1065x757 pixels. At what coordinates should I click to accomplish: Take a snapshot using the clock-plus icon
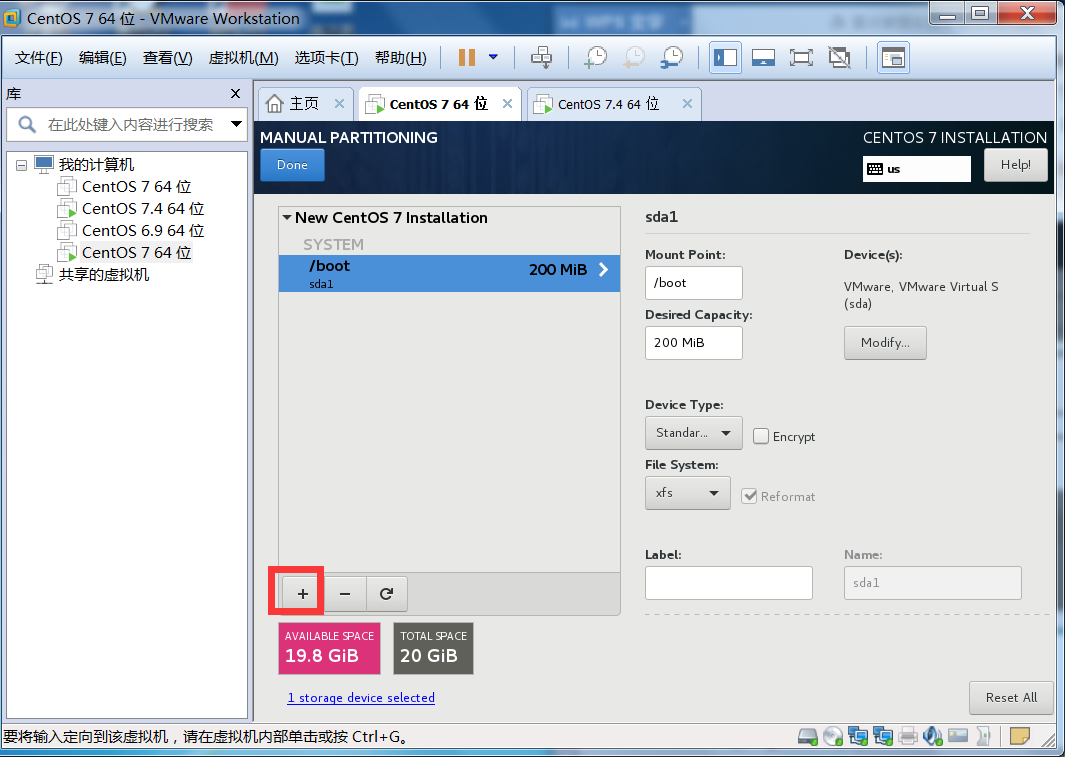[596, 58]
